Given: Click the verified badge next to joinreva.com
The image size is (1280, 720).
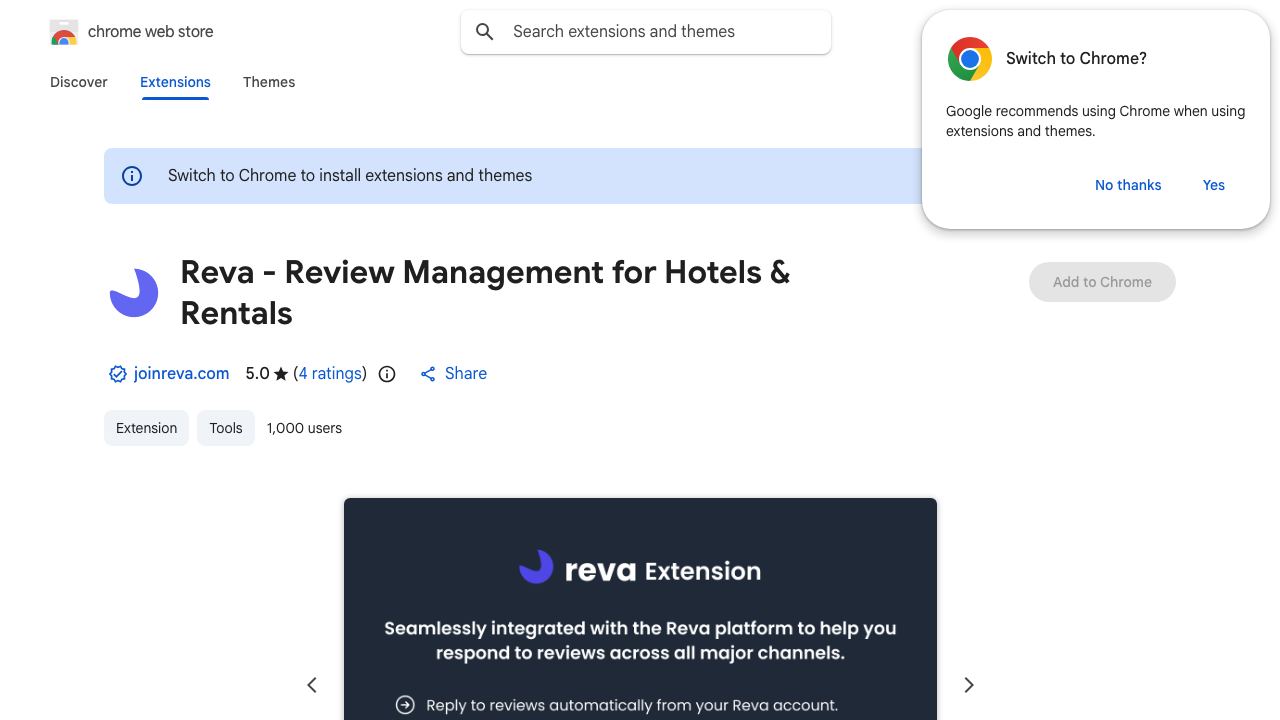Looking at the screenshot, I should pyautogui.click(x=118, y=374).
